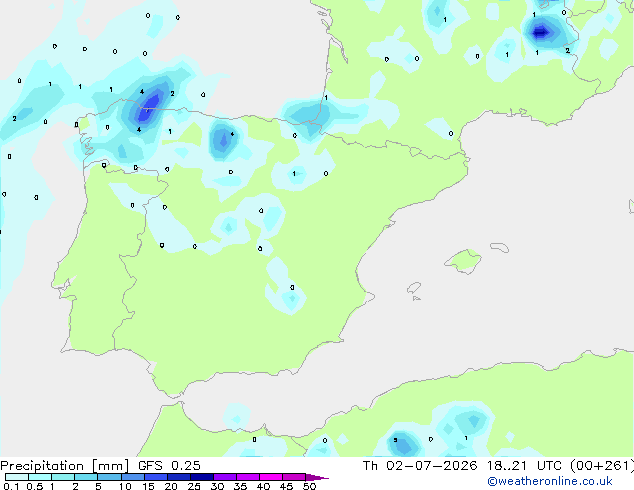Screen dimensions: 634x490
Task: Click the 10 legend scale value
Action: click(125, 486)
